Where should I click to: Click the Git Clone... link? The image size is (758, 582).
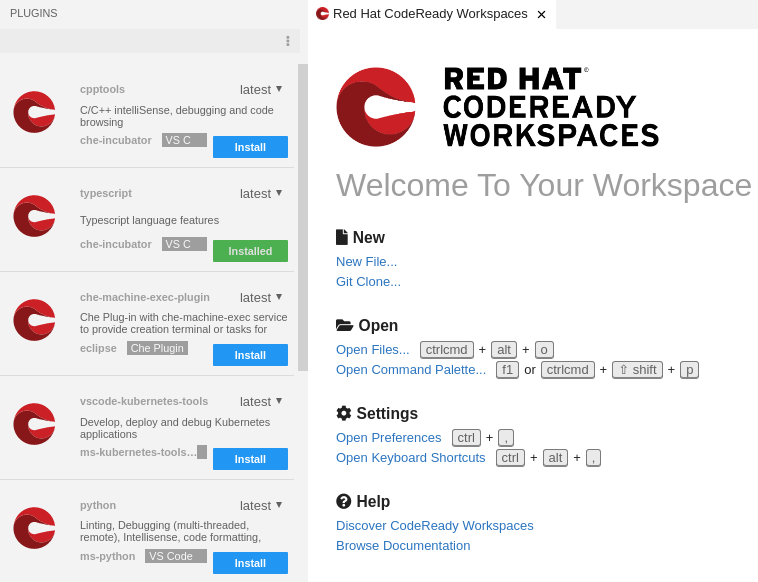pyautogui.click(x=368, y=282)
